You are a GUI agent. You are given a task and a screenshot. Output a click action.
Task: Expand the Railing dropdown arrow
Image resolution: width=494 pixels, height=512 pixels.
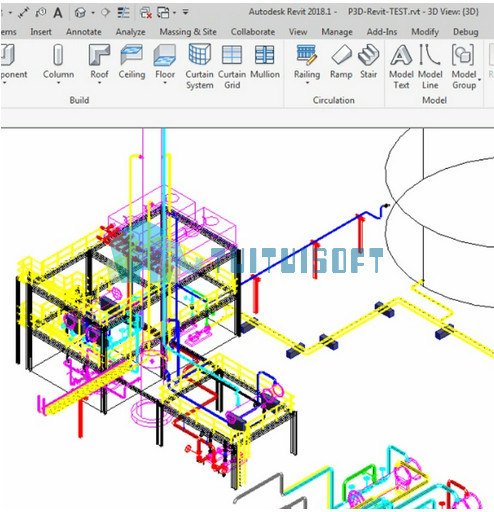[x=307, y=83]
